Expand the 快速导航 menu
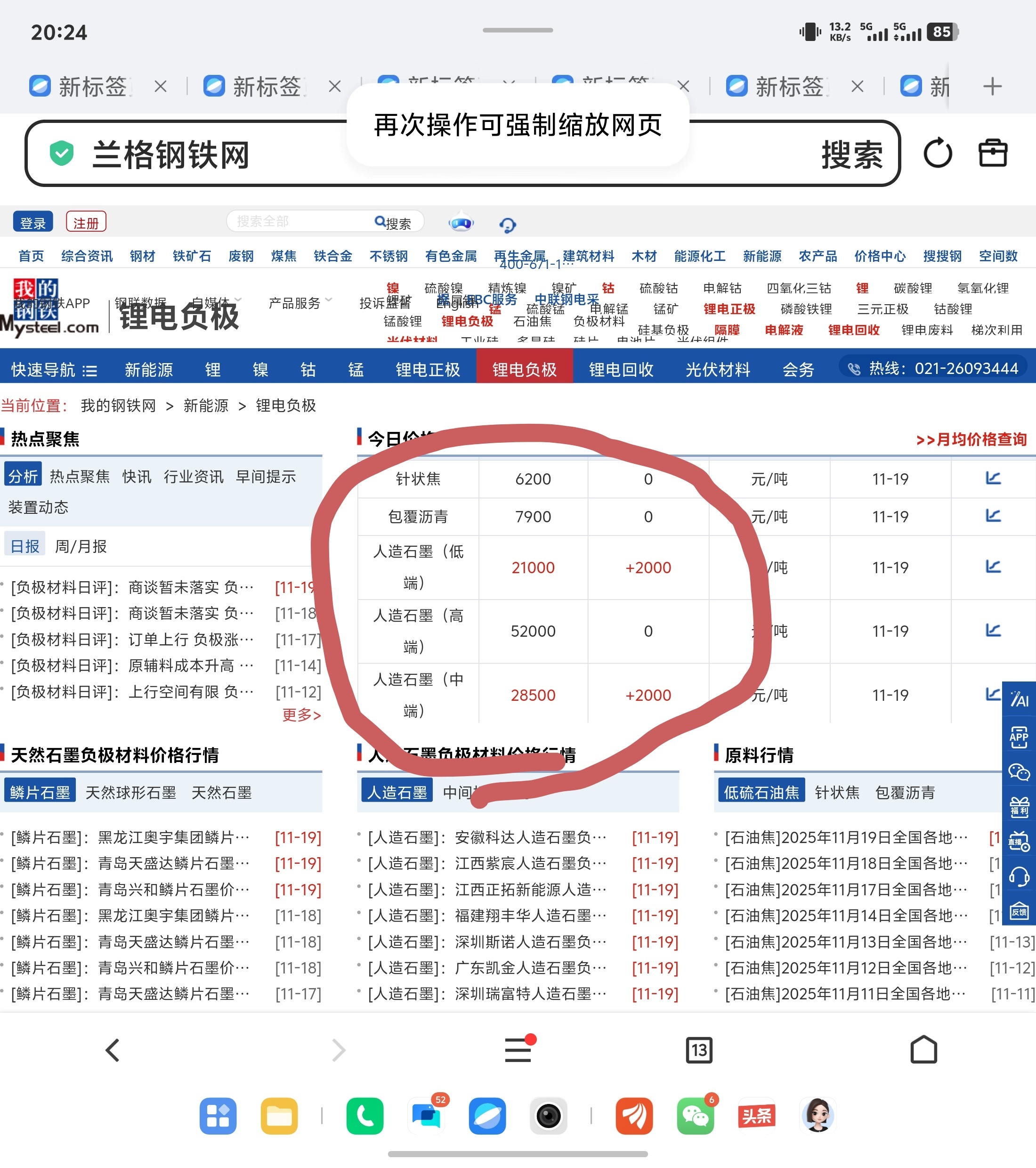The height and width of the screenshot is (1168, 1036). 54,370
